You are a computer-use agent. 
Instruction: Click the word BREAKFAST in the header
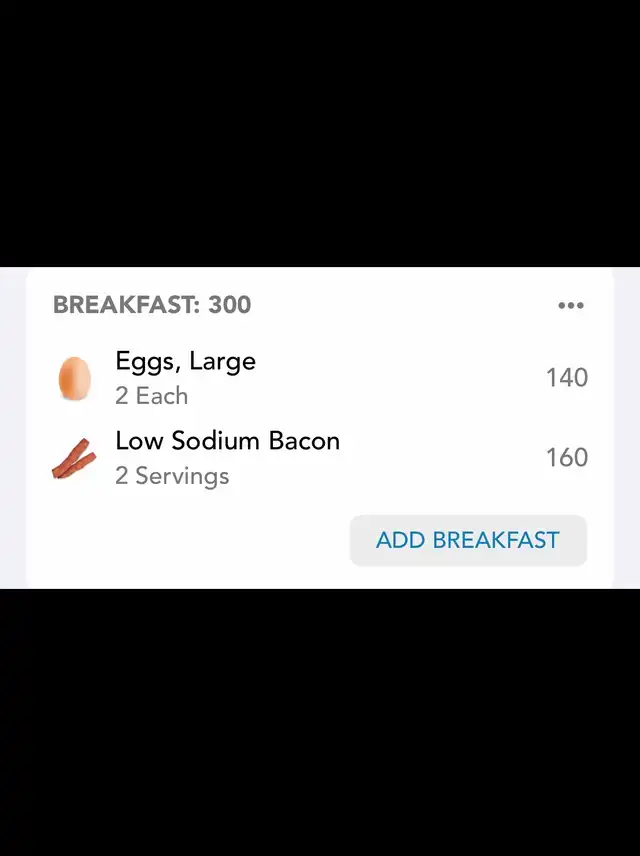(x=124, y=305)
